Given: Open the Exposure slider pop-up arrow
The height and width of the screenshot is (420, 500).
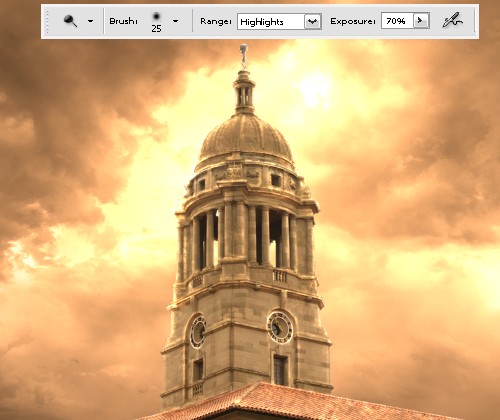Looking at the screenshot, I should [x=421, y=21].
